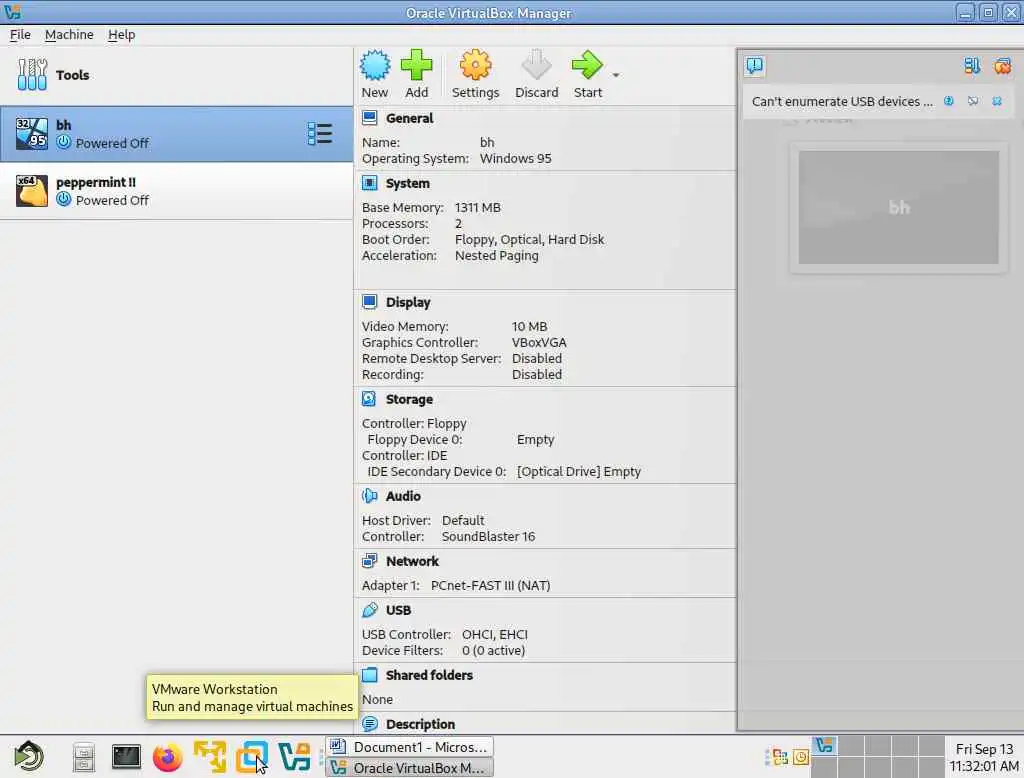Image resolution: width=1024 pixels, height=778 pixels.
Task: Click the SoundBlaster 16 controller value
Action: [x=488, y=536]
